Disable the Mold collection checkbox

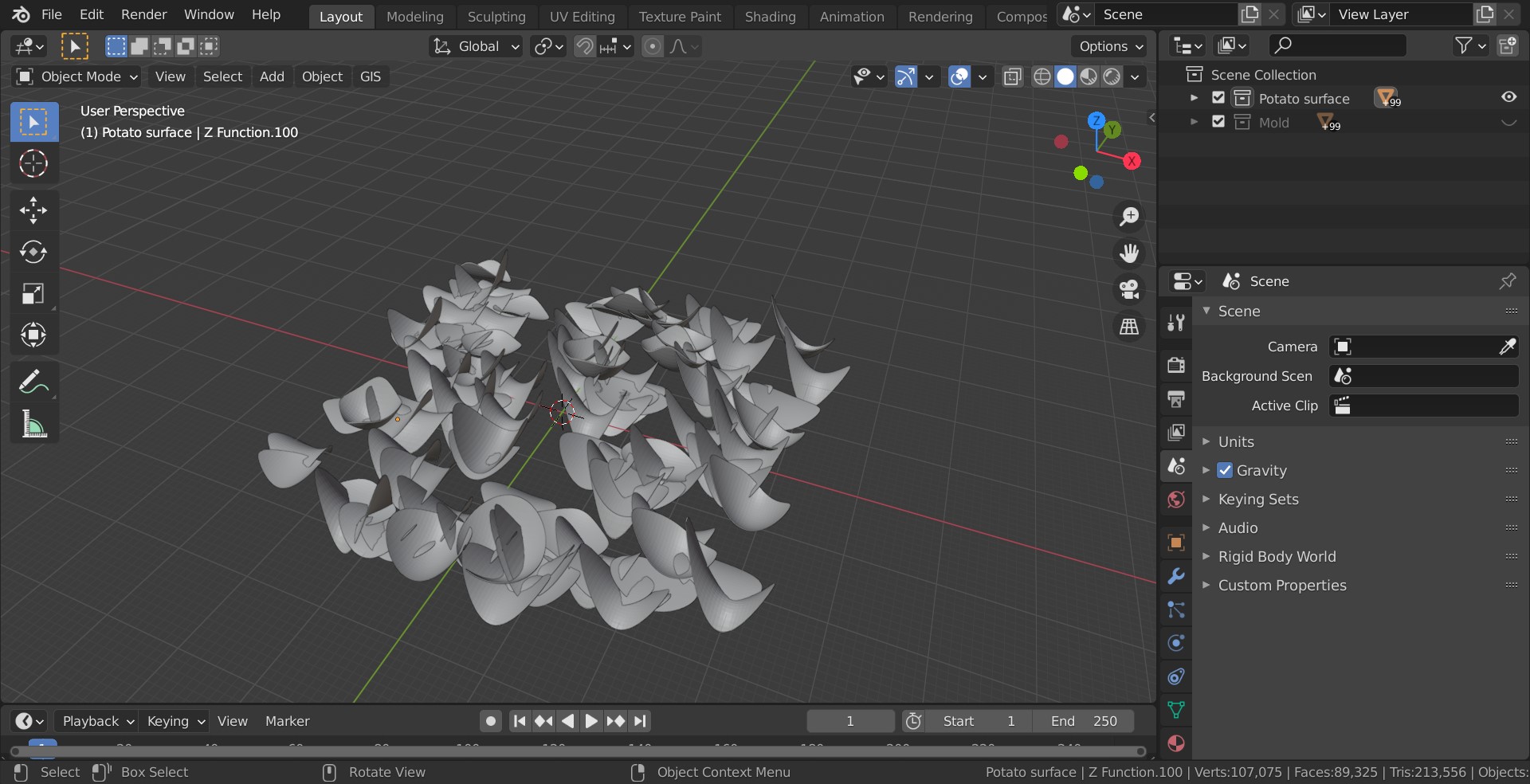click(1218, 122)
